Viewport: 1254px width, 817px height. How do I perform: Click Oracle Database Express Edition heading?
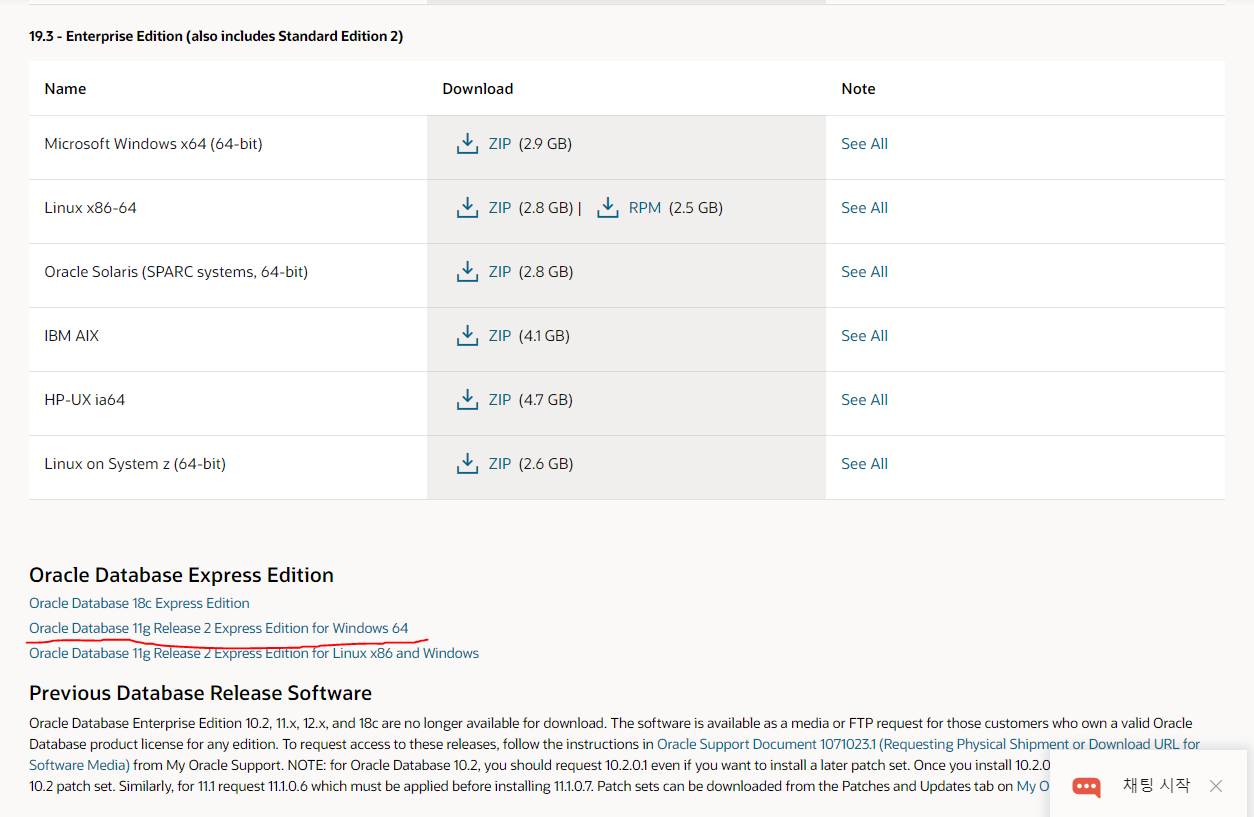coord(181,575)
